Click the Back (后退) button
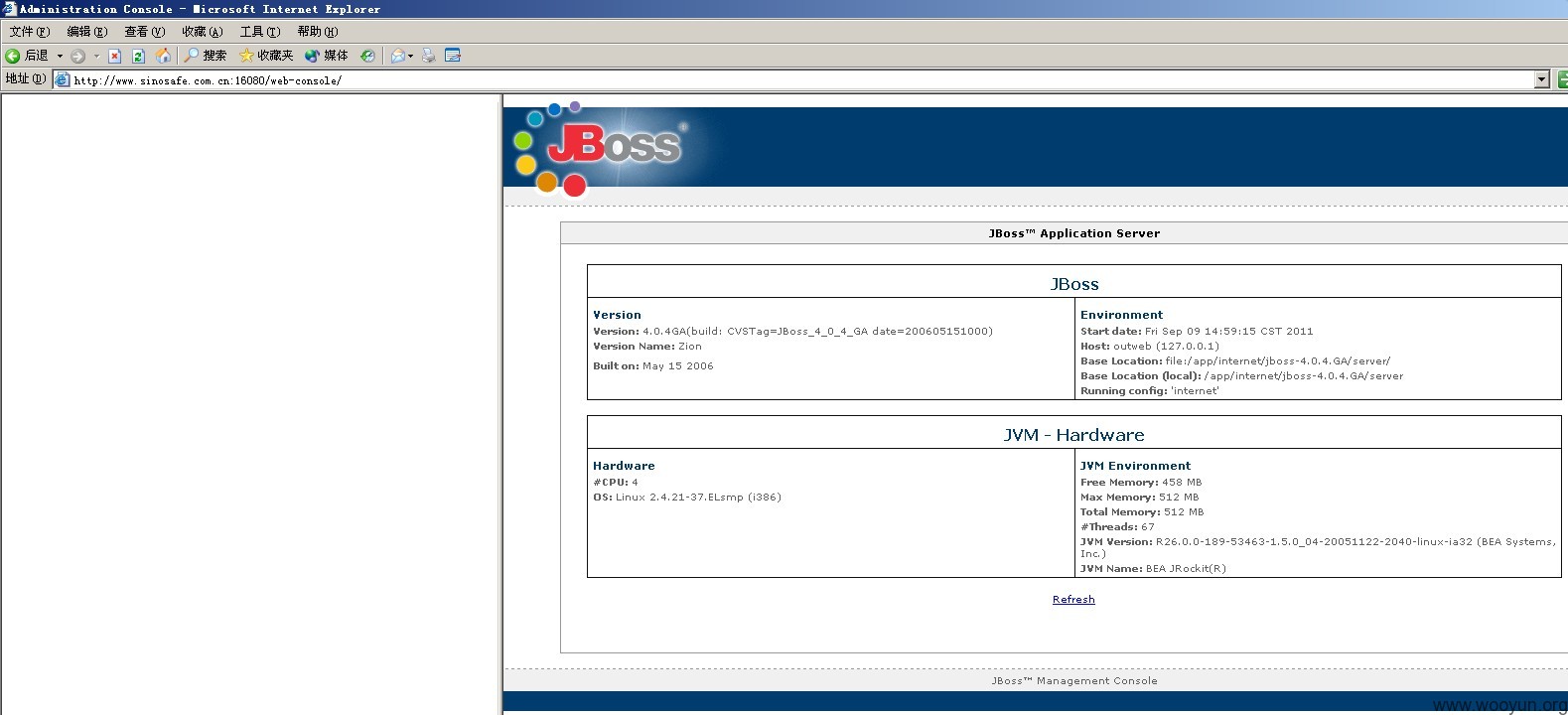This screenshot has width=1568, height=715. coord(27,56)
